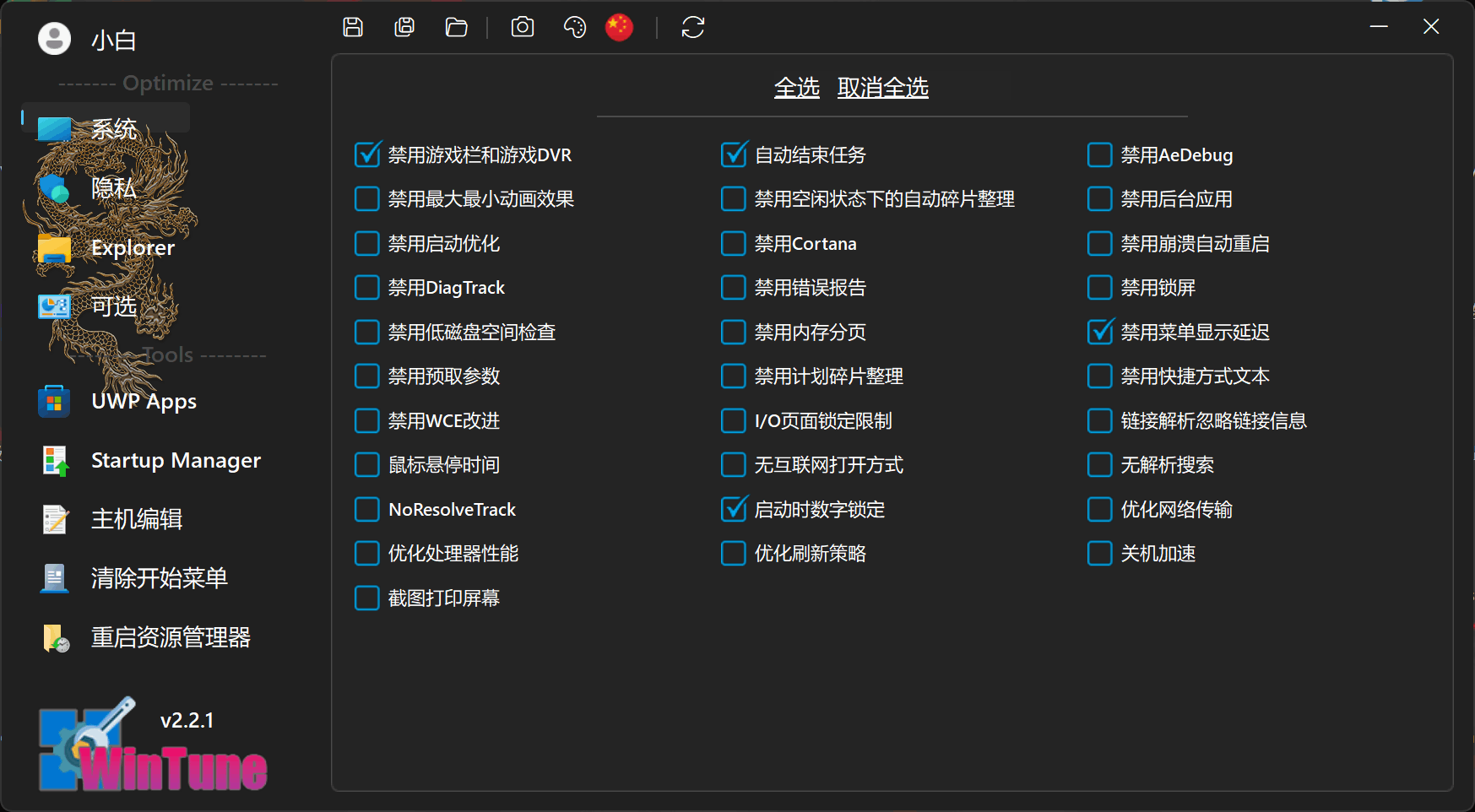This screenshot has height=812, width=1475.
Task: Check 优化处理器性能
Action: (366, 554)
